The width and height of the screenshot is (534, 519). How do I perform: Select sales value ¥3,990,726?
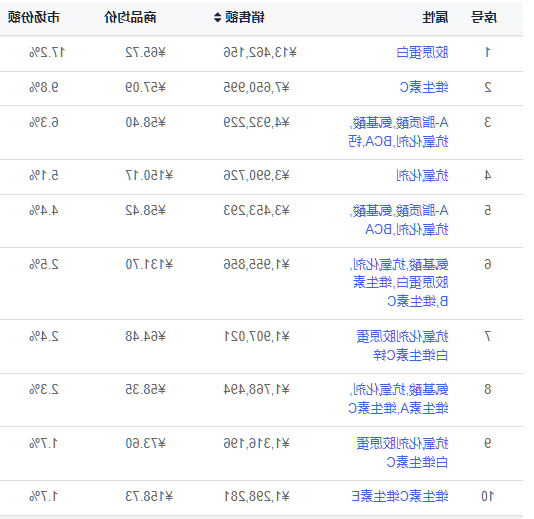click(256, 176)
